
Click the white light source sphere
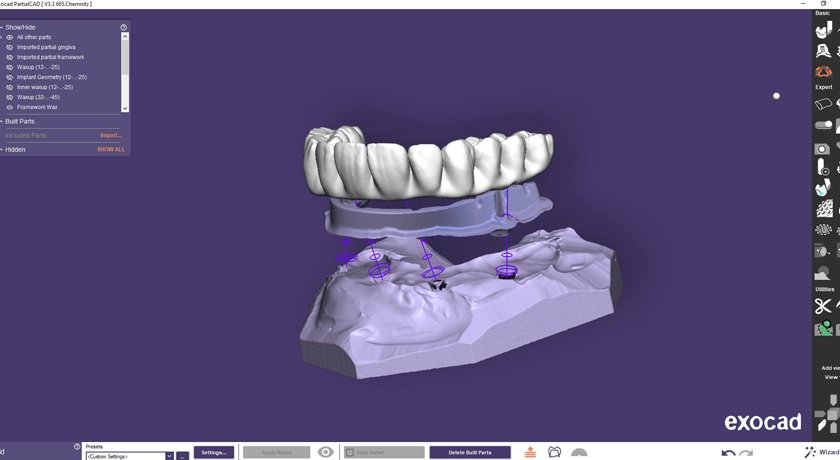(x=776, y=96)
